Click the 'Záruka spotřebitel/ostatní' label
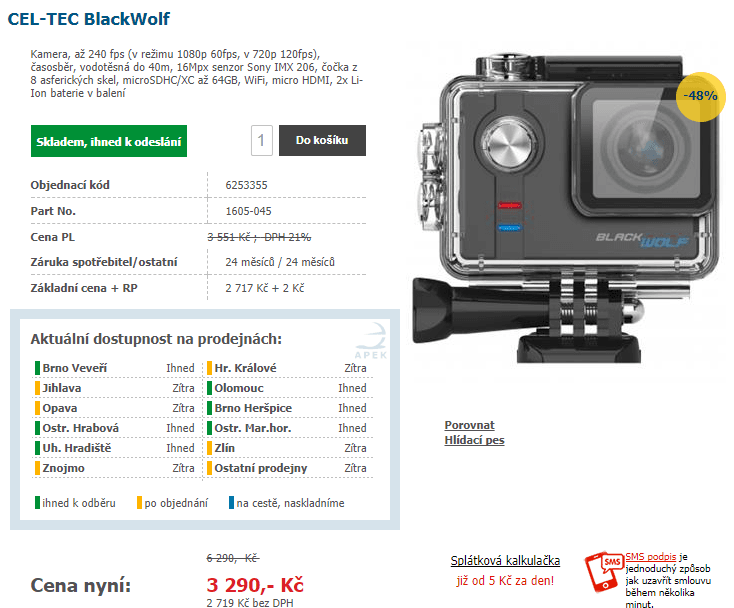The height and width of the screenshot is (608, 734). (104, 262)
